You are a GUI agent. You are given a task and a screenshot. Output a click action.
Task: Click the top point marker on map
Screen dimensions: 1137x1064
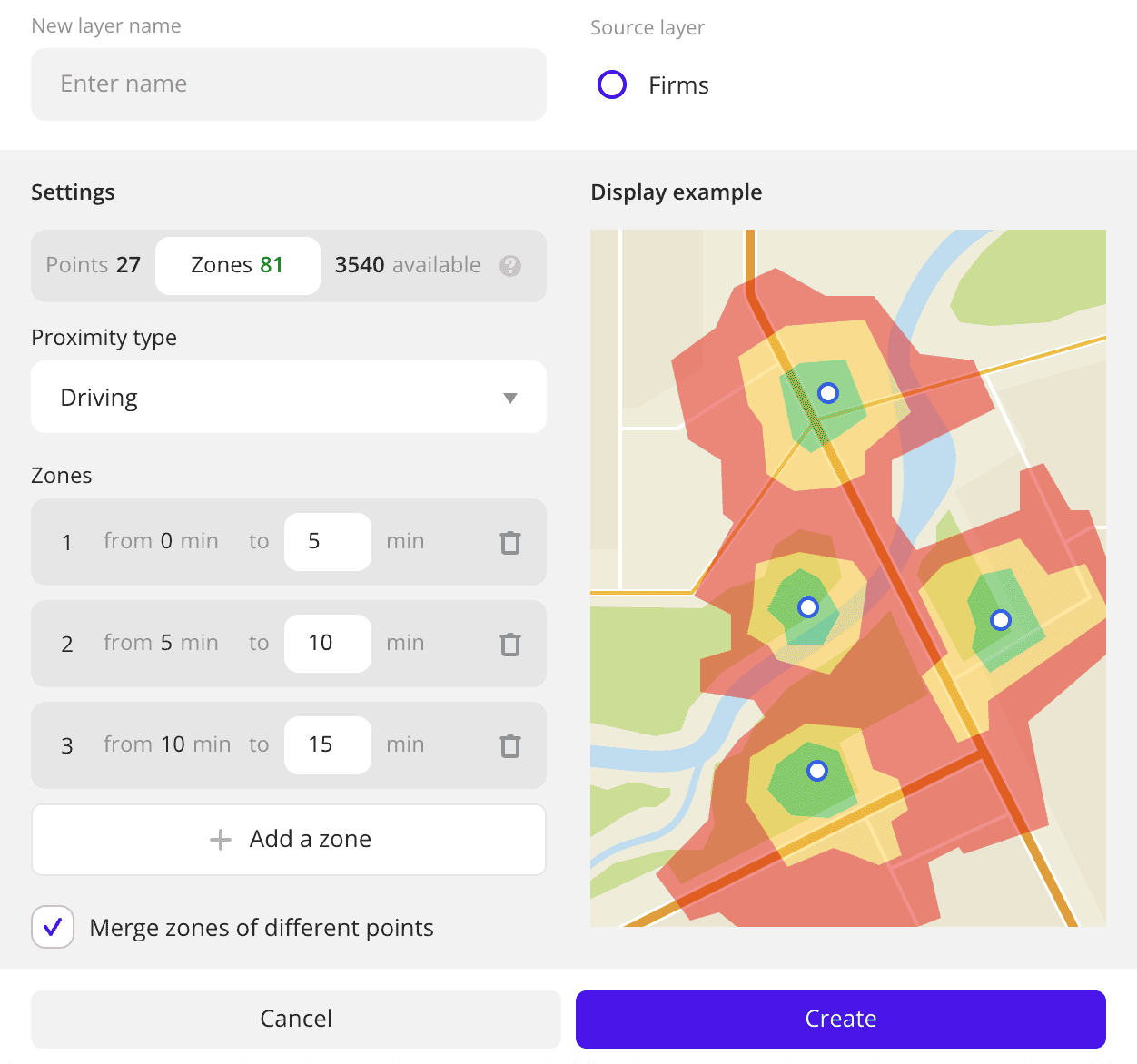(x=828, y=393)
